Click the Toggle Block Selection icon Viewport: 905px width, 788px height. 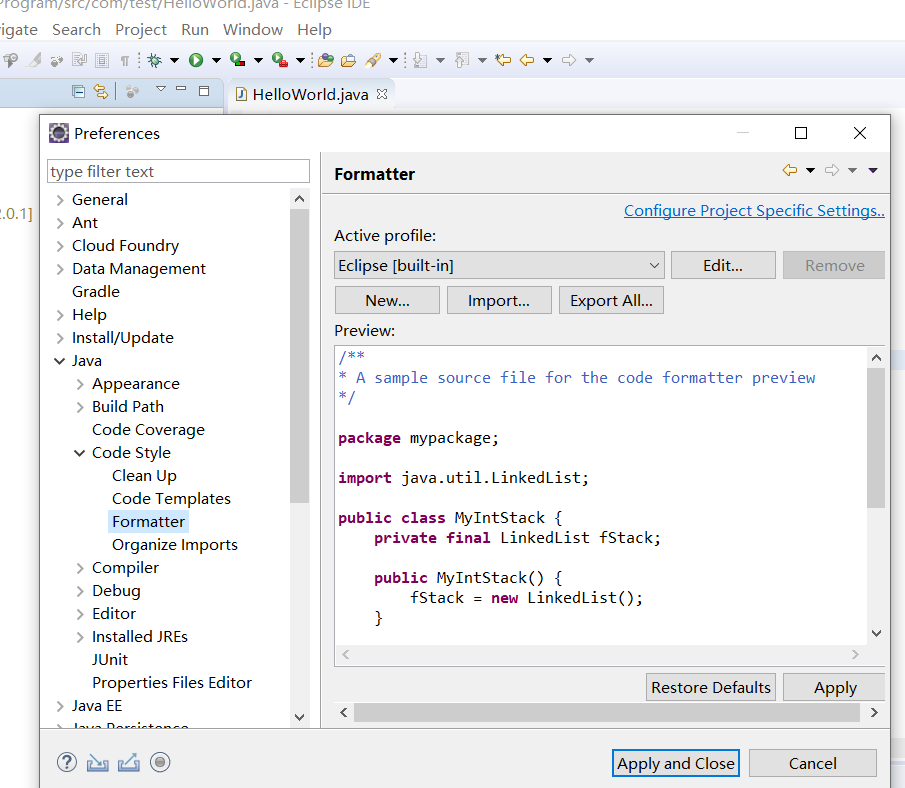[102, 60]
